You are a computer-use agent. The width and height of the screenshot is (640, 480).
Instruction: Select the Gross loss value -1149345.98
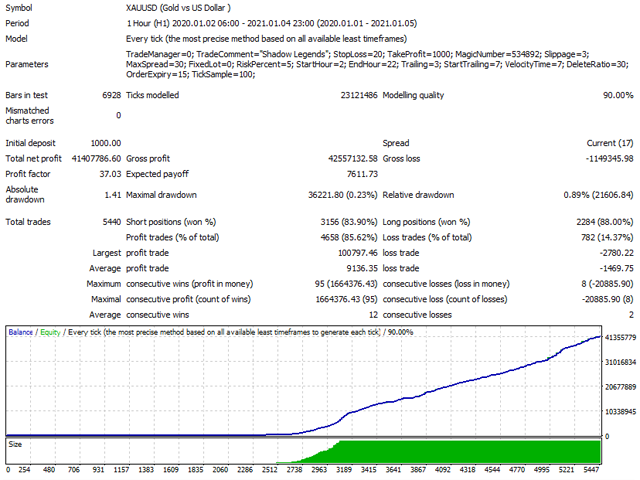coord(609,159)
